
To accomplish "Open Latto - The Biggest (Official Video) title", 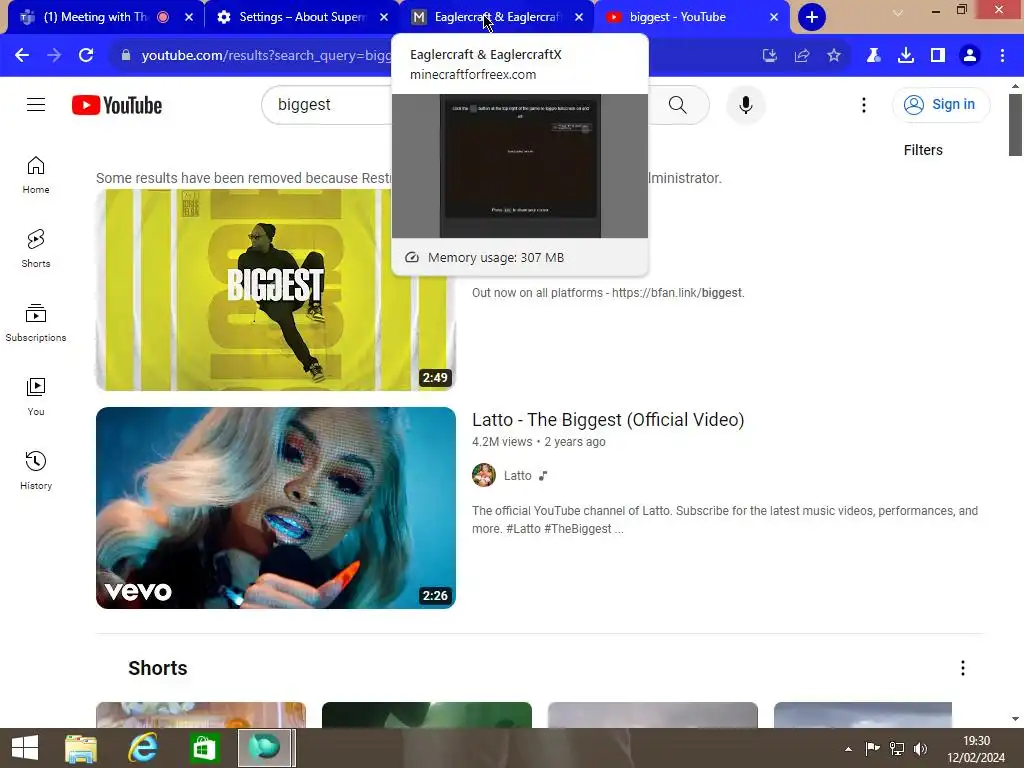I will [x=608, y=420].
